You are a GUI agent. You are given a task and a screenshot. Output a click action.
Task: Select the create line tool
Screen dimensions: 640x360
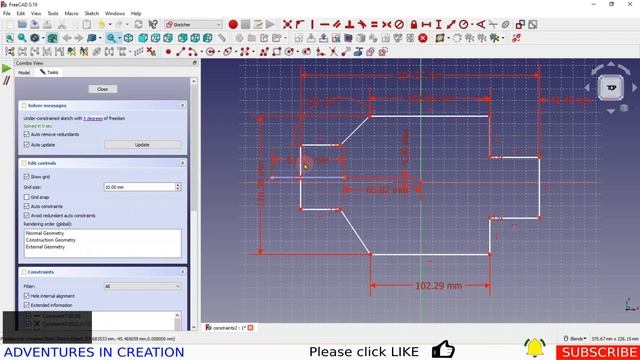[180, 52]
